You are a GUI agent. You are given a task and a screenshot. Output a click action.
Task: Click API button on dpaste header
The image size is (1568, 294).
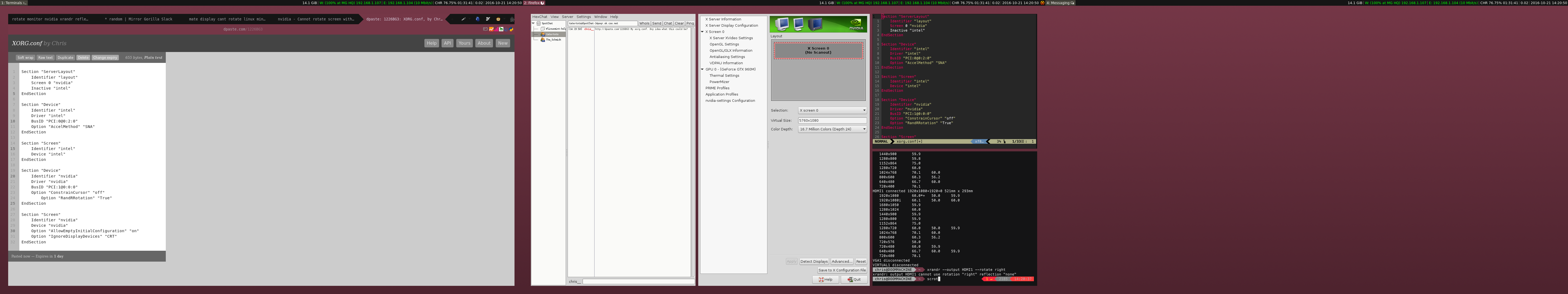[447, 43]
